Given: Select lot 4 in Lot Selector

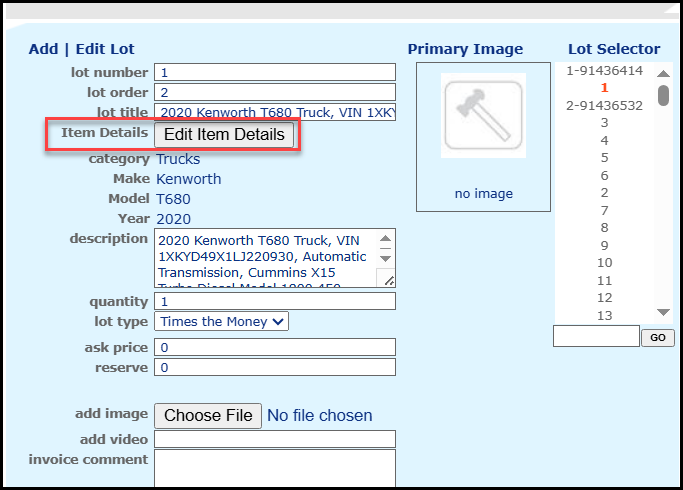Looking at the screenshot, I should (605, 141).
